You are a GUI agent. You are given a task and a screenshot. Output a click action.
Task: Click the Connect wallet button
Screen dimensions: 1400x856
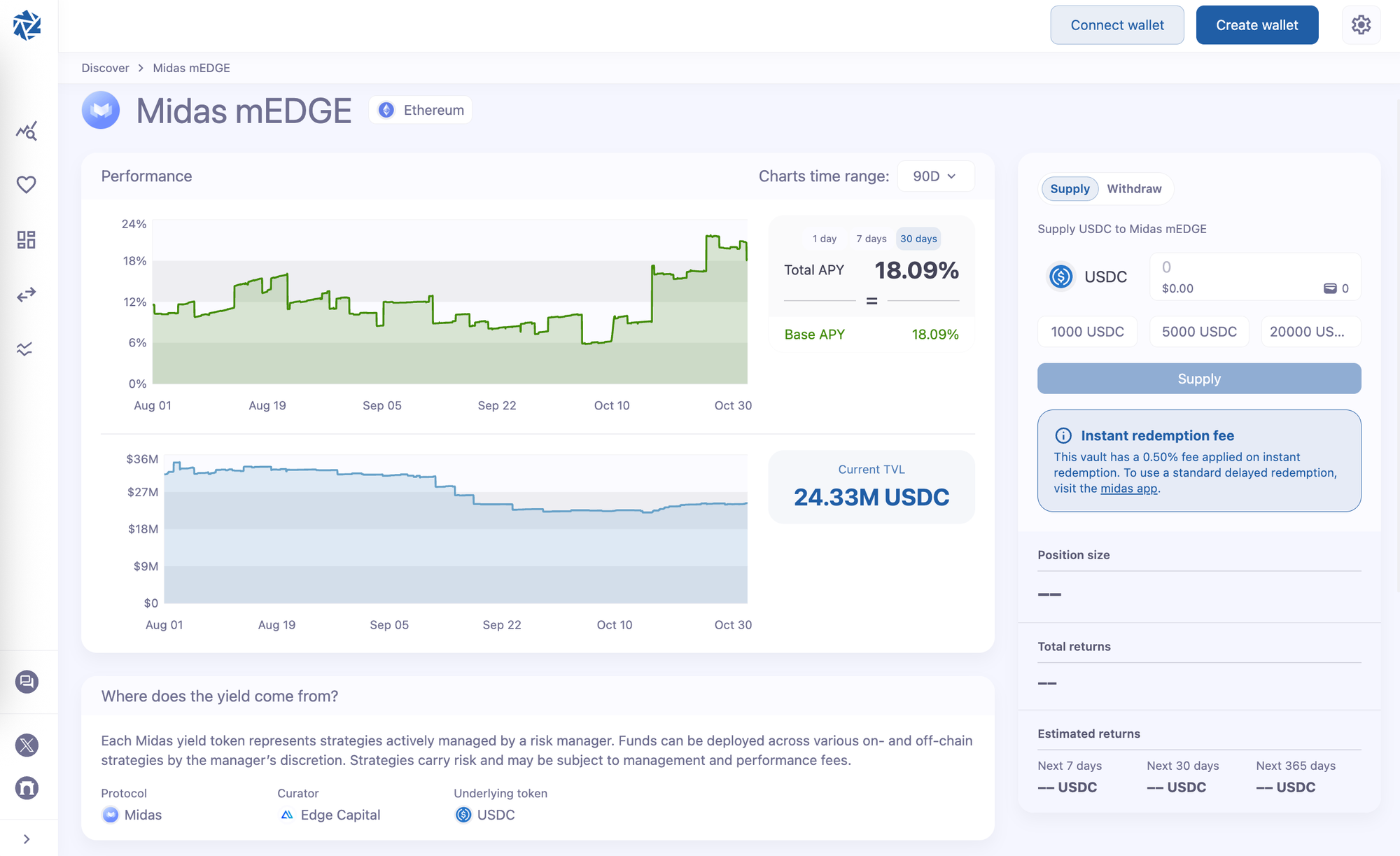tap(1116, 25)
